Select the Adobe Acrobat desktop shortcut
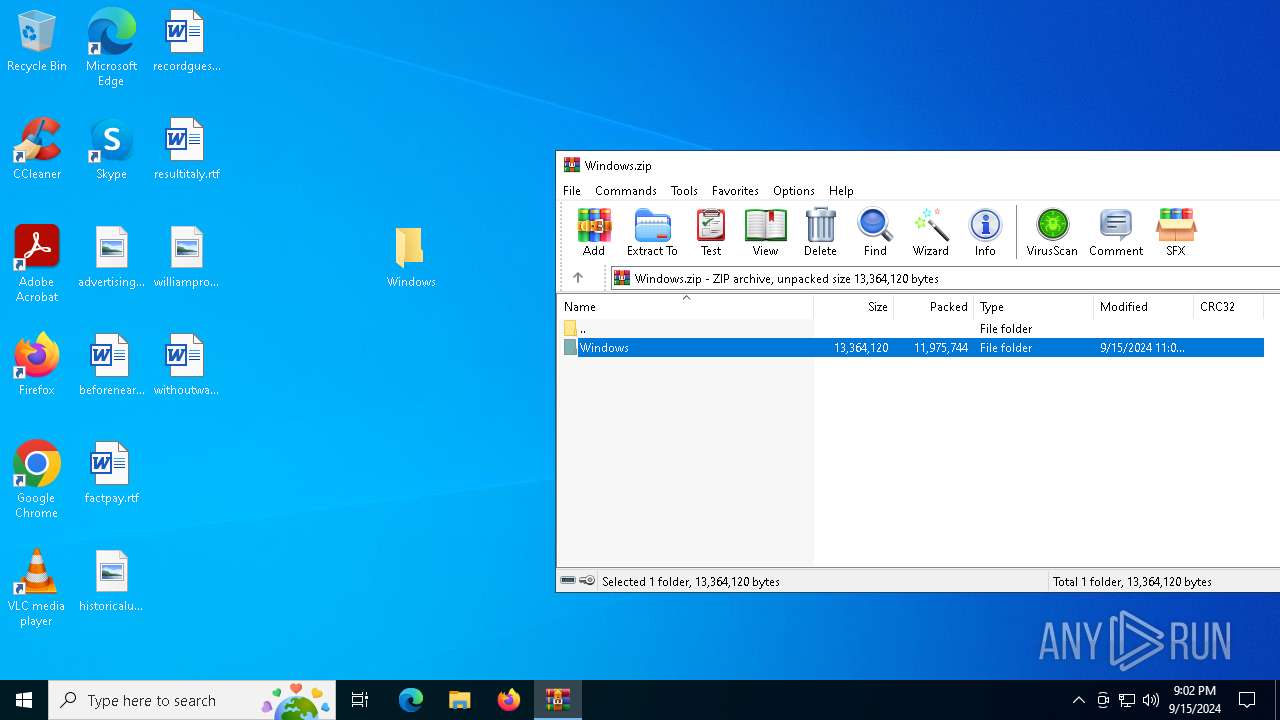 click(x=37, y=264)
